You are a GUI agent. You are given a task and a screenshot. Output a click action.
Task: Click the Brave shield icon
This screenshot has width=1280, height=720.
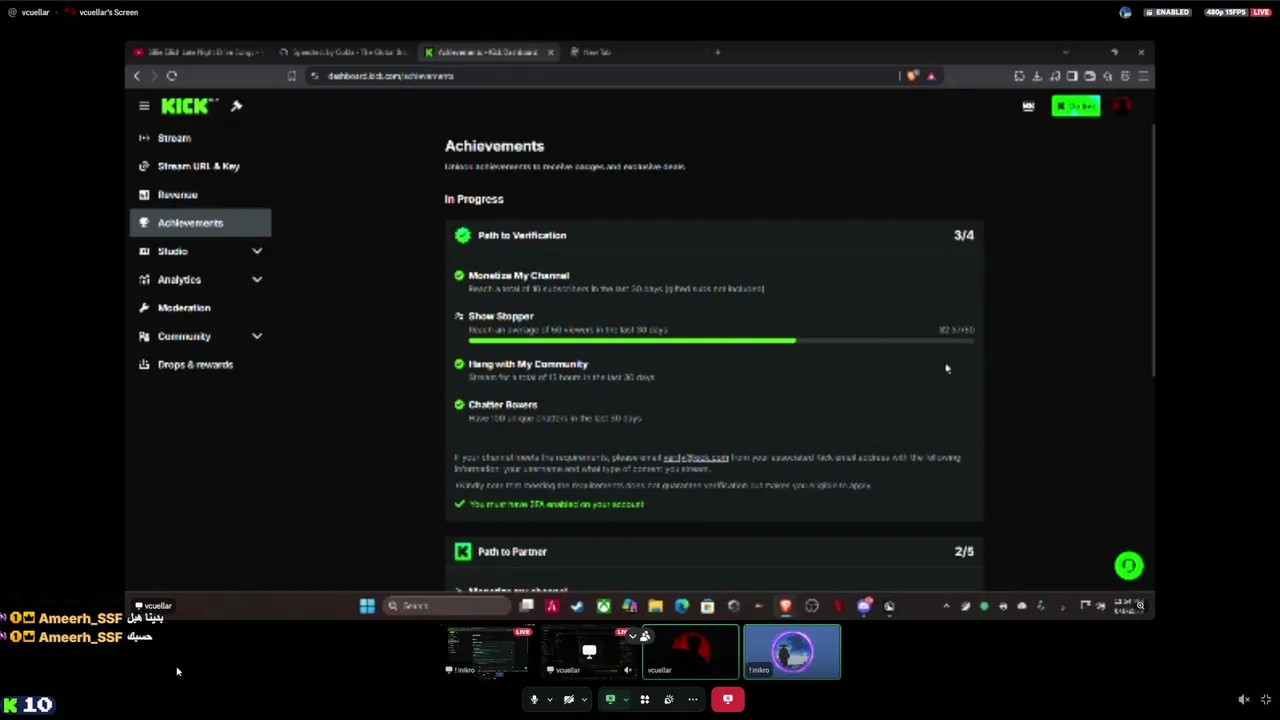coord(912,76)
